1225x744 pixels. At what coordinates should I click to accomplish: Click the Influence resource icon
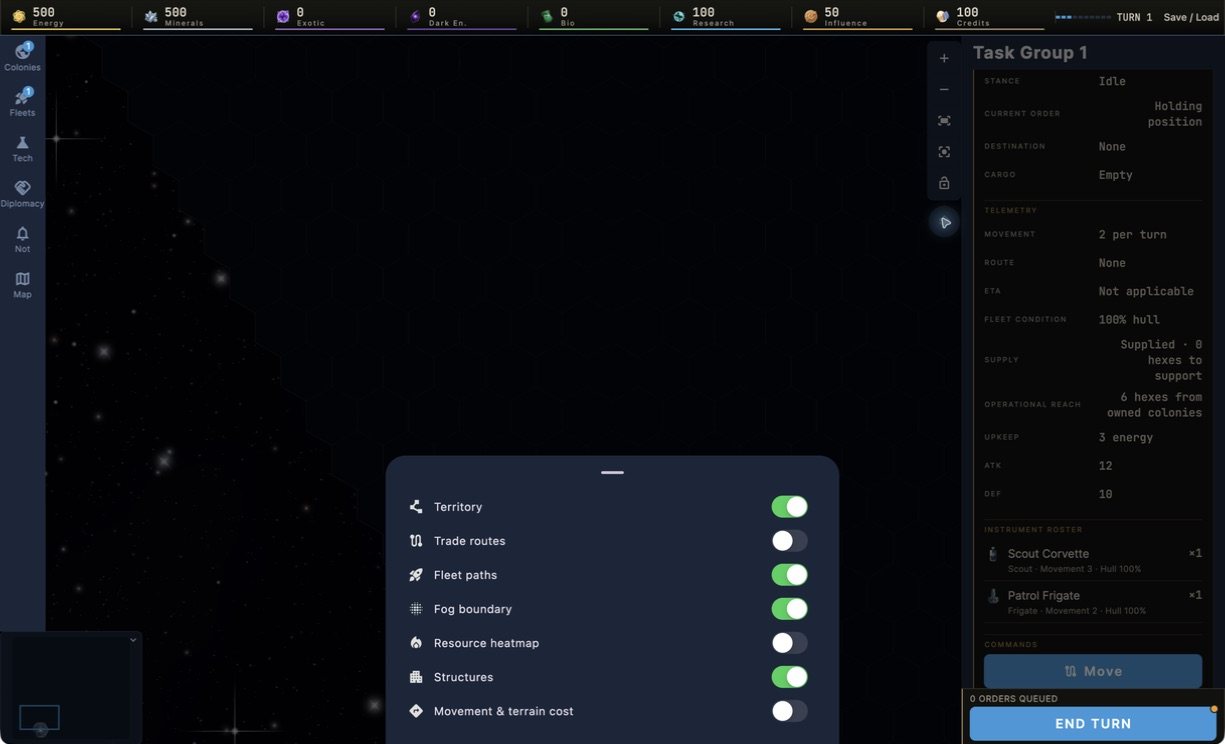(x=811, y=16)
